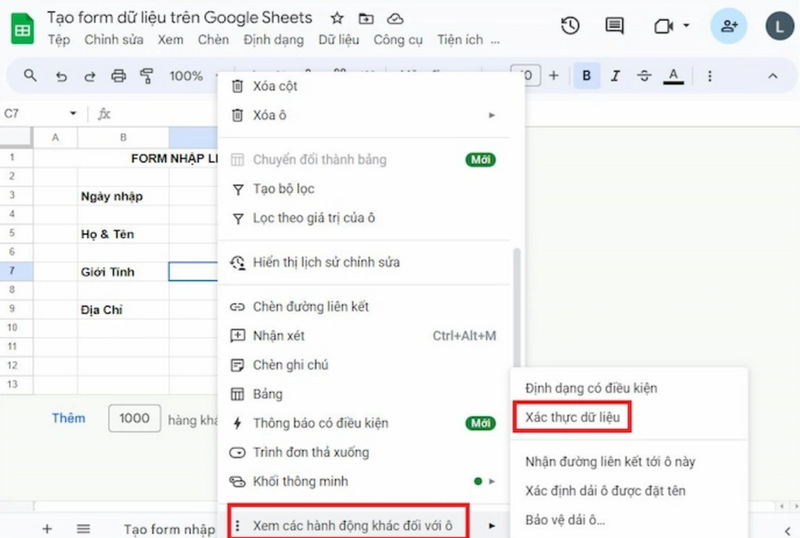Start a video call with camera icon

663,26
